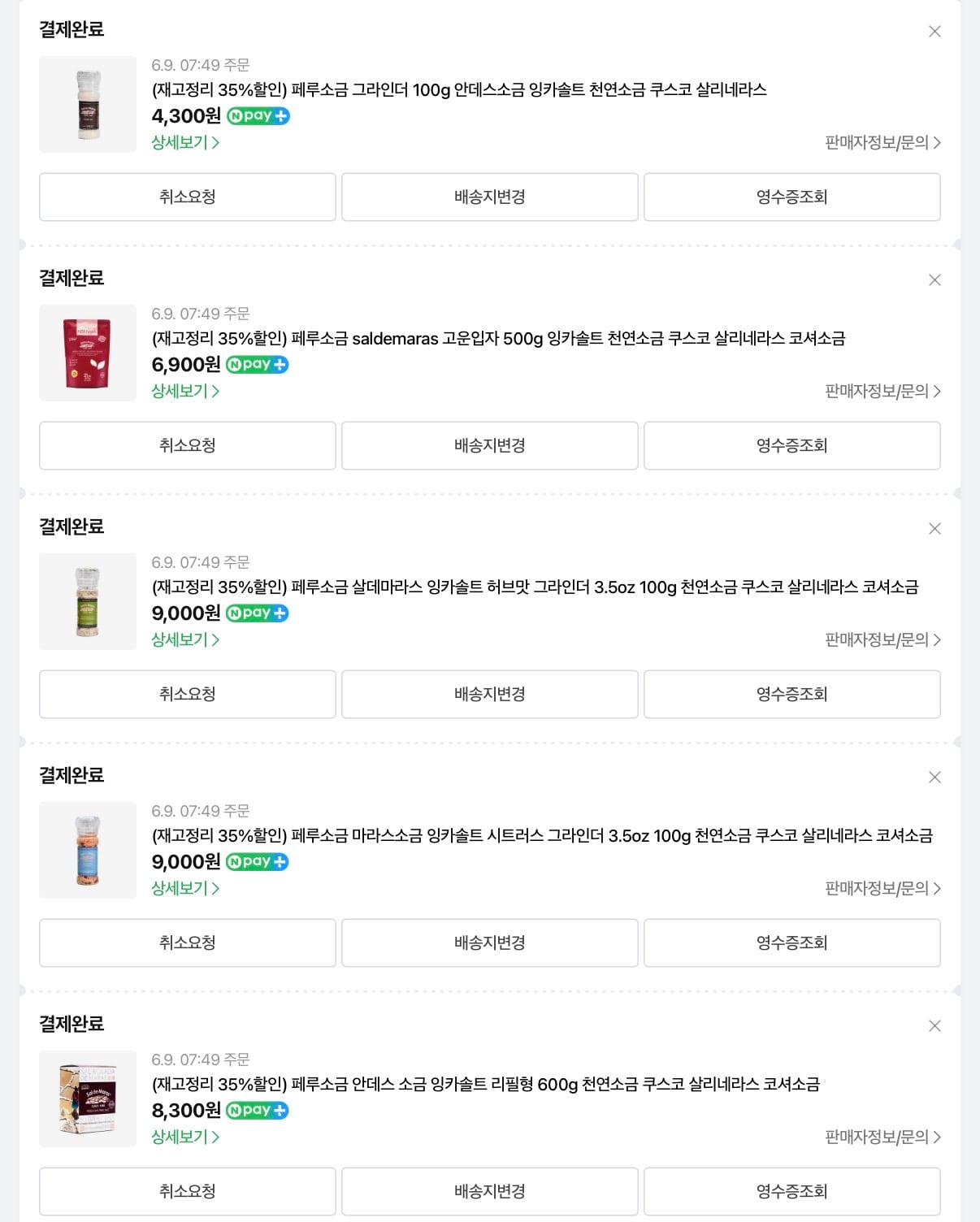Click the Npay+ badge next to 8,300원
The height and width of the screenshot is (1222, 980).
[258, 1111]
